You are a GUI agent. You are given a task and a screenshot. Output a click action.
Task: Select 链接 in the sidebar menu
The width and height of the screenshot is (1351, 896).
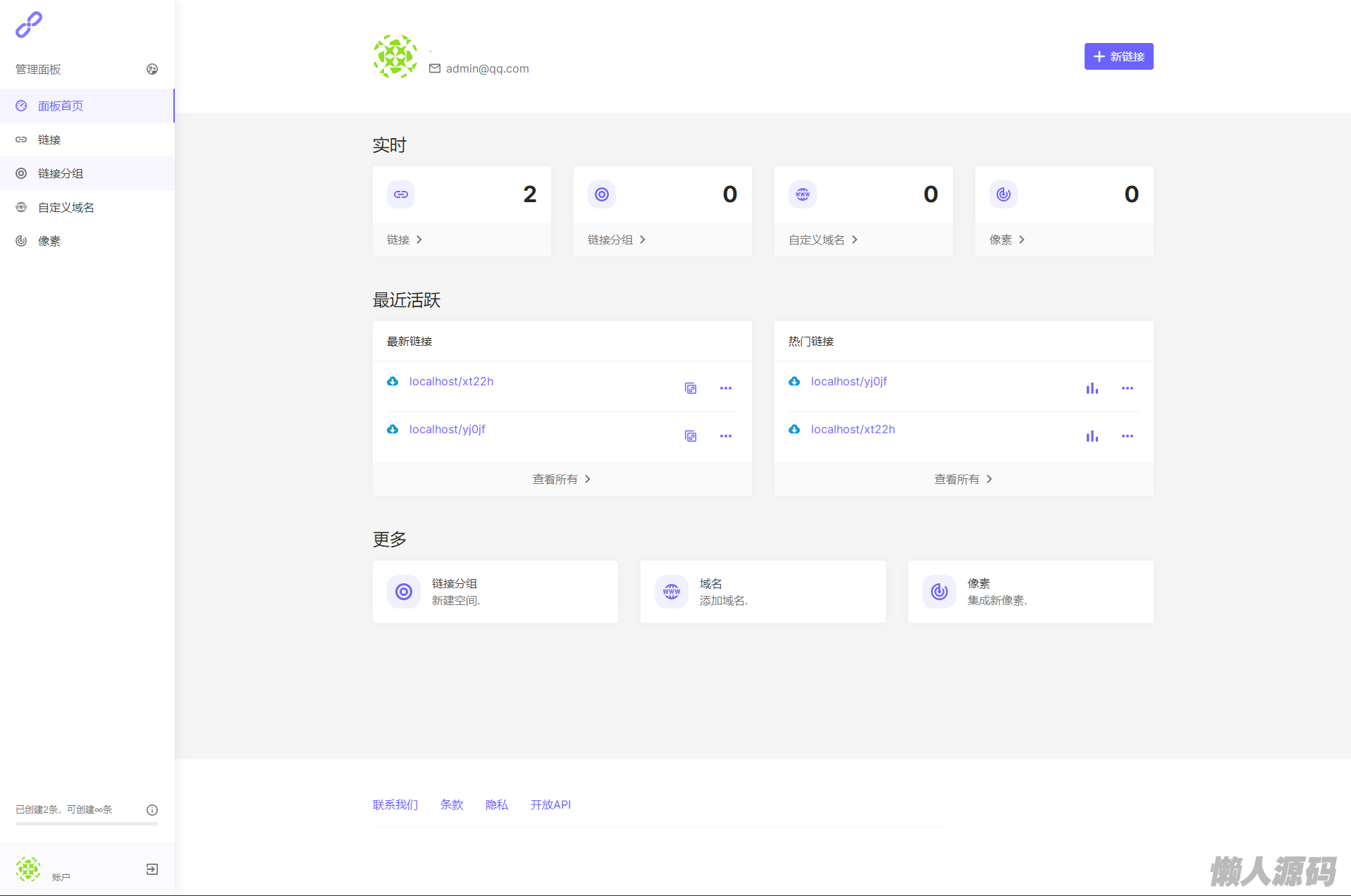49,139
